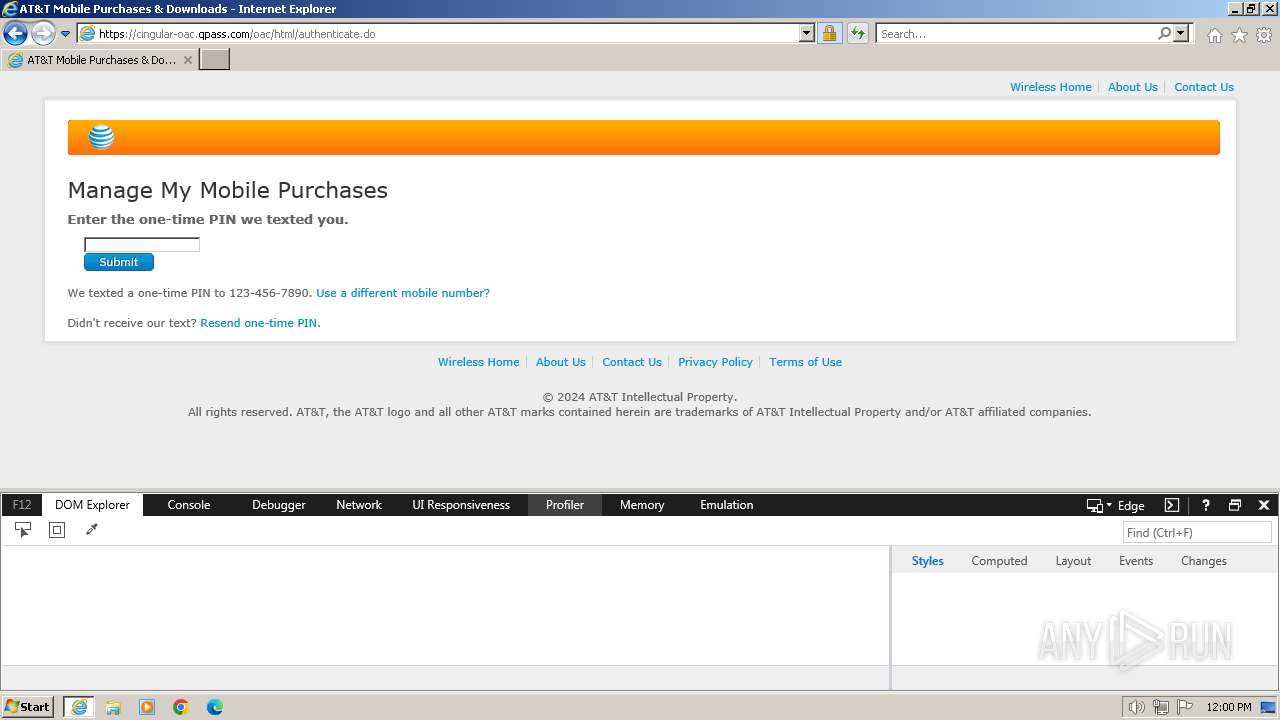Viewport: 1280px width, 720px height.
Task: Open the footer Wireless Home link
Action: 478,362
